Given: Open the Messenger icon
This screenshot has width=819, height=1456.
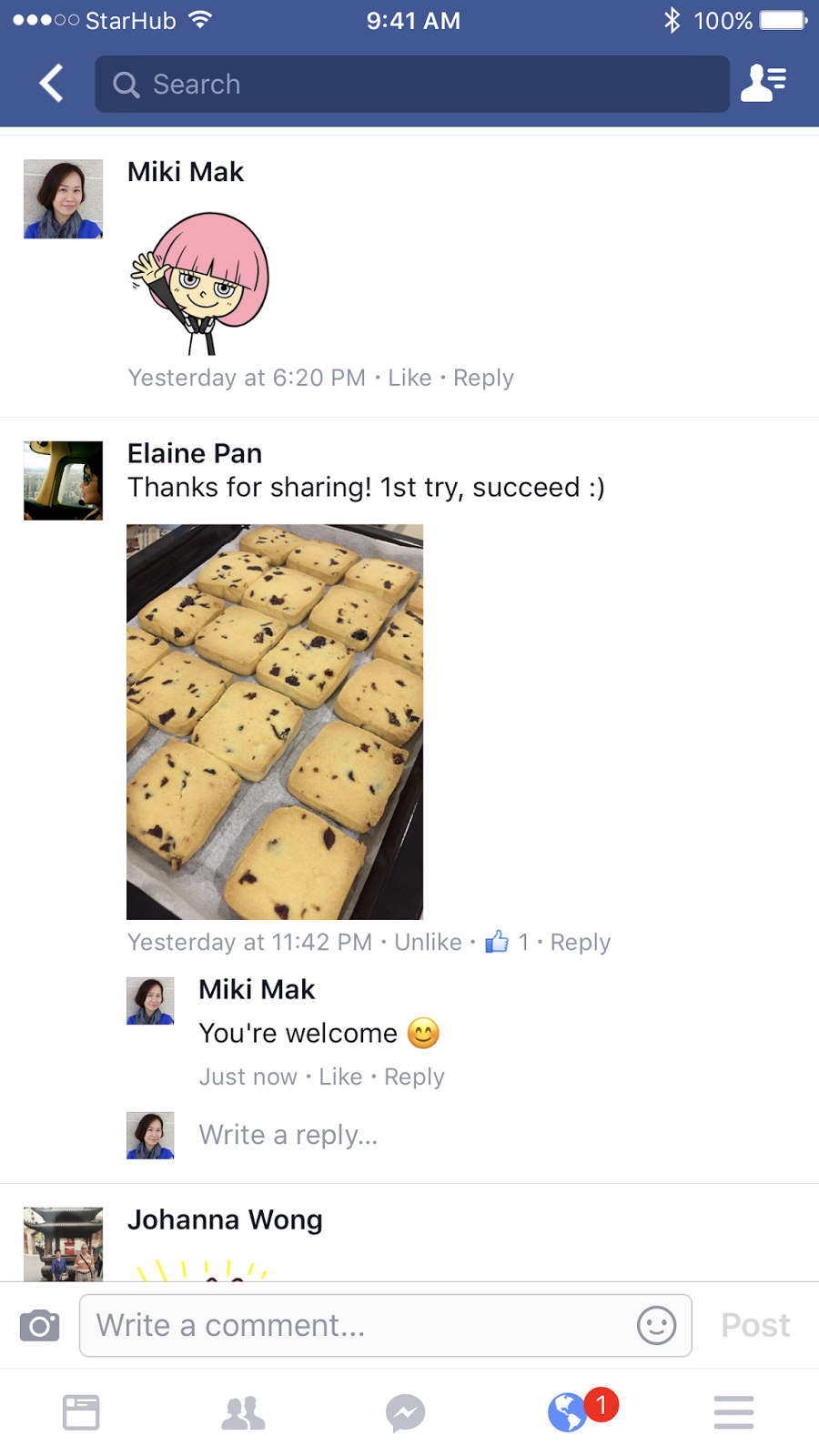Looking at the screenshot, I should (405, 1412).
